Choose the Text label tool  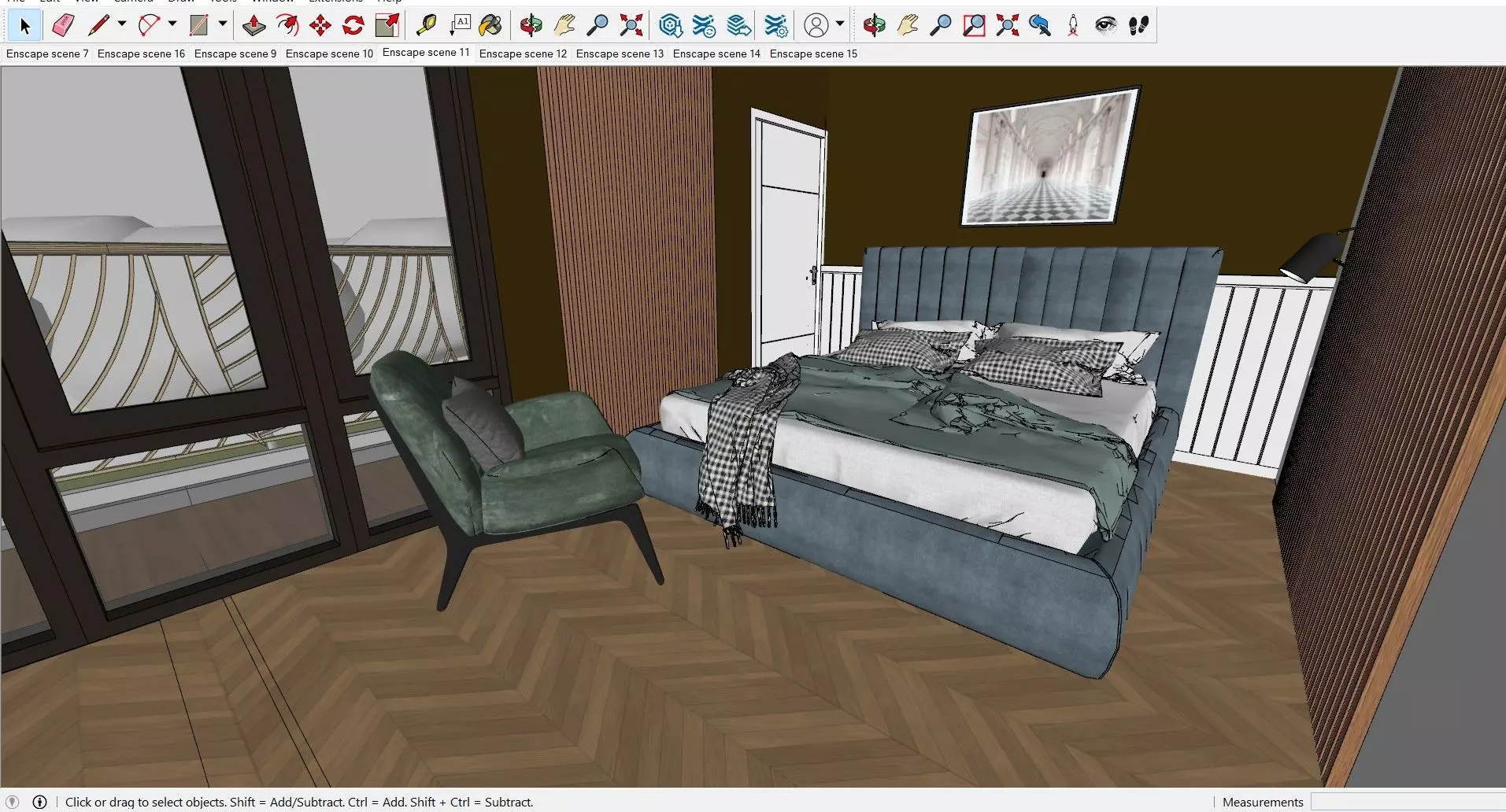pyautogui.click(x=459, y=26)
